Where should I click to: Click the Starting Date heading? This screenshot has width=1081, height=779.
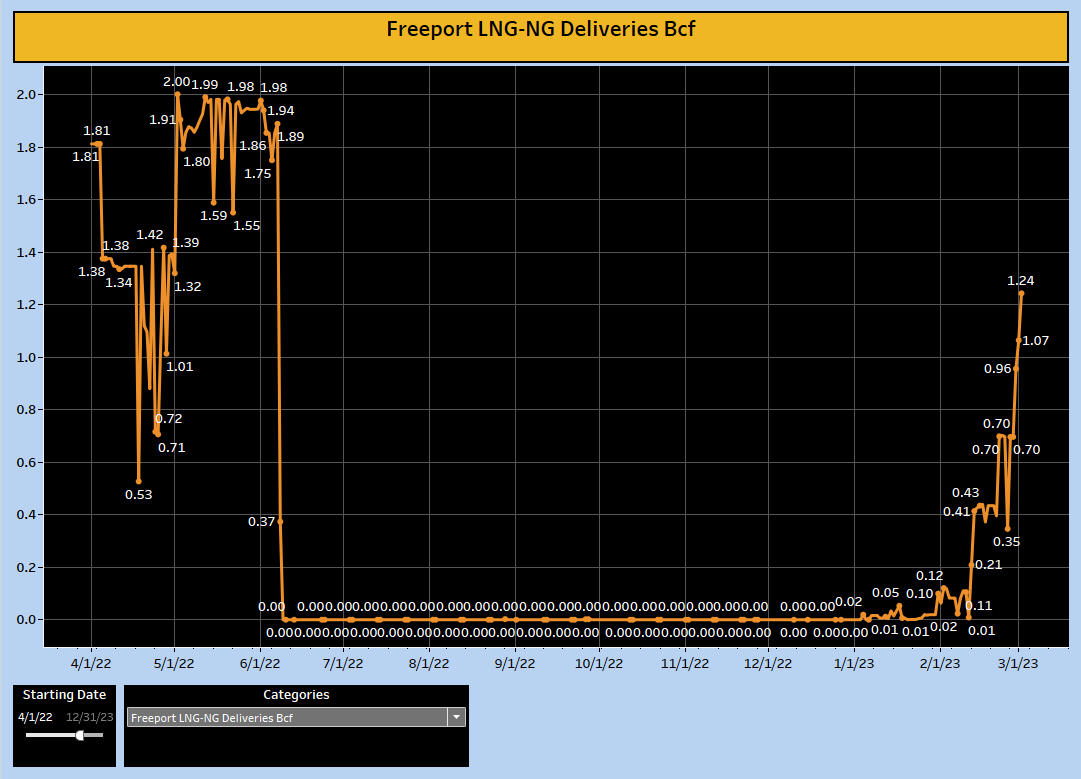(64, 695)
